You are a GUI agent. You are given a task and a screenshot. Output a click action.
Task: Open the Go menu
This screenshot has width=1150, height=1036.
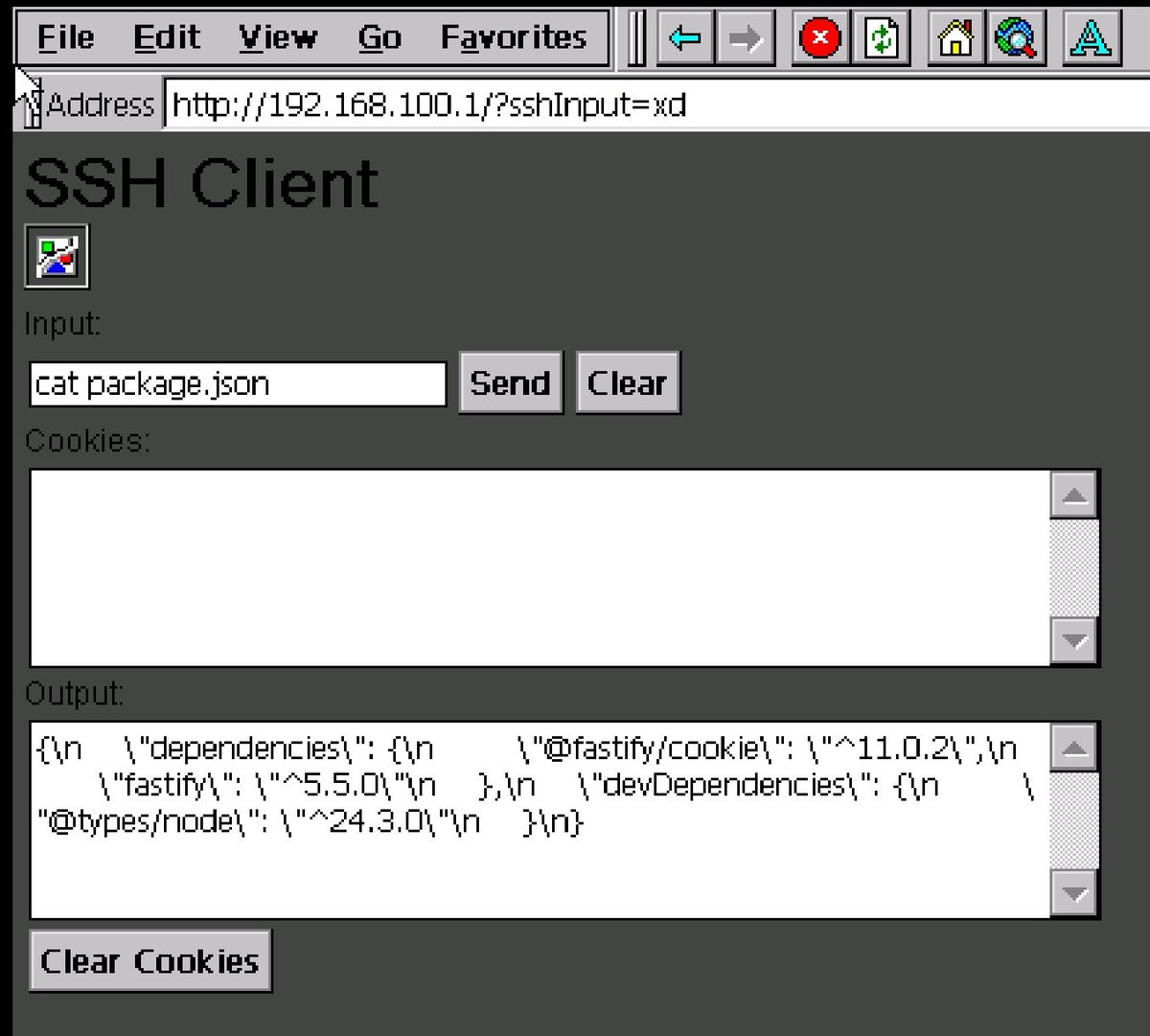click(379, 37)
